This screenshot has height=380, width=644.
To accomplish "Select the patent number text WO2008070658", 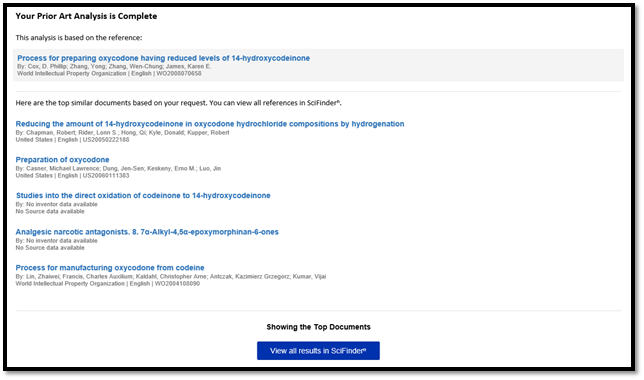I will (179, 74).
